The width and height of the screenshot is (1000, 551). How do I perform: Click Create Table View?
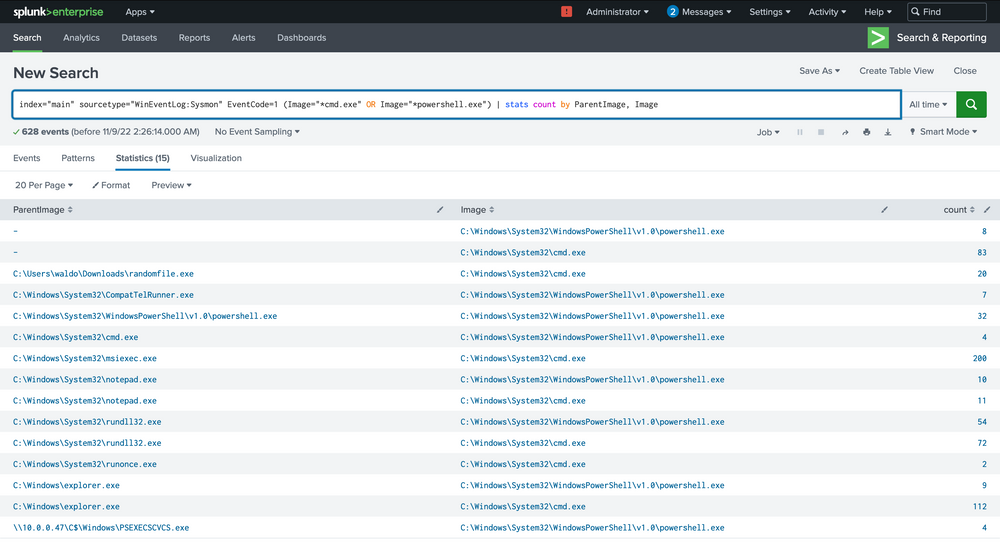click(896, 71)
